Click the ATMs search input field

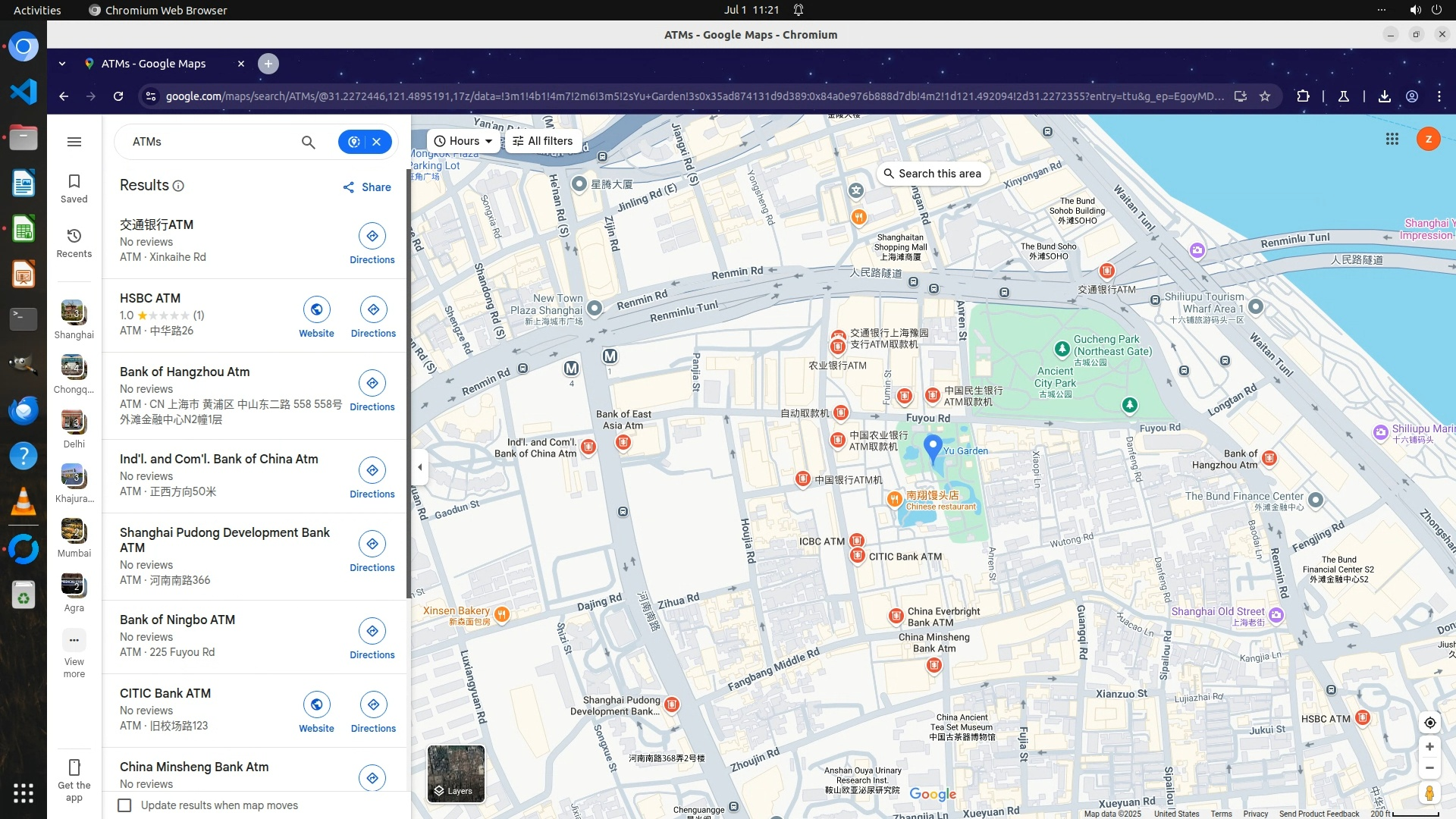coord(205,142)
